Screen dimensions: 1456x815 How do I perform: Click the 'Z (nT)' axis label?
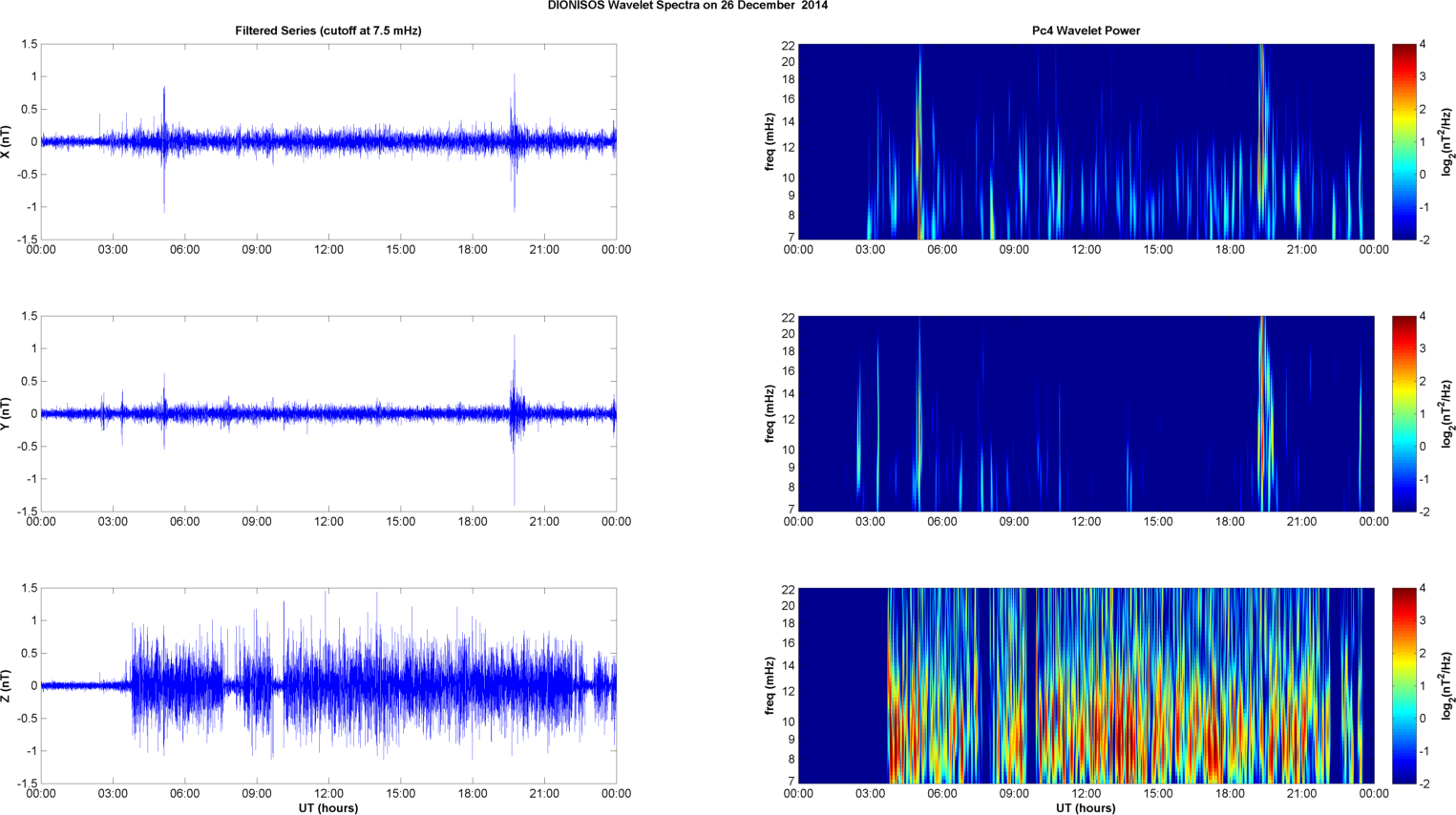point(7,685)
